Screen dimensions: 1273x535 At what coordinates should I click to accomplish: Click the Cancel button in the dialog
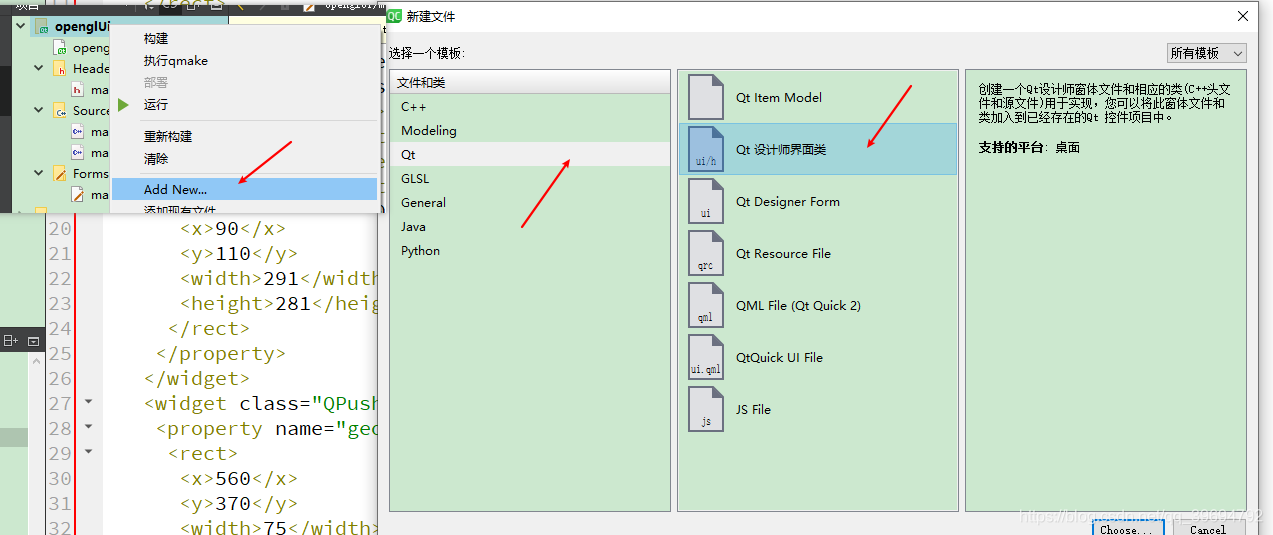pos(1208,528)
